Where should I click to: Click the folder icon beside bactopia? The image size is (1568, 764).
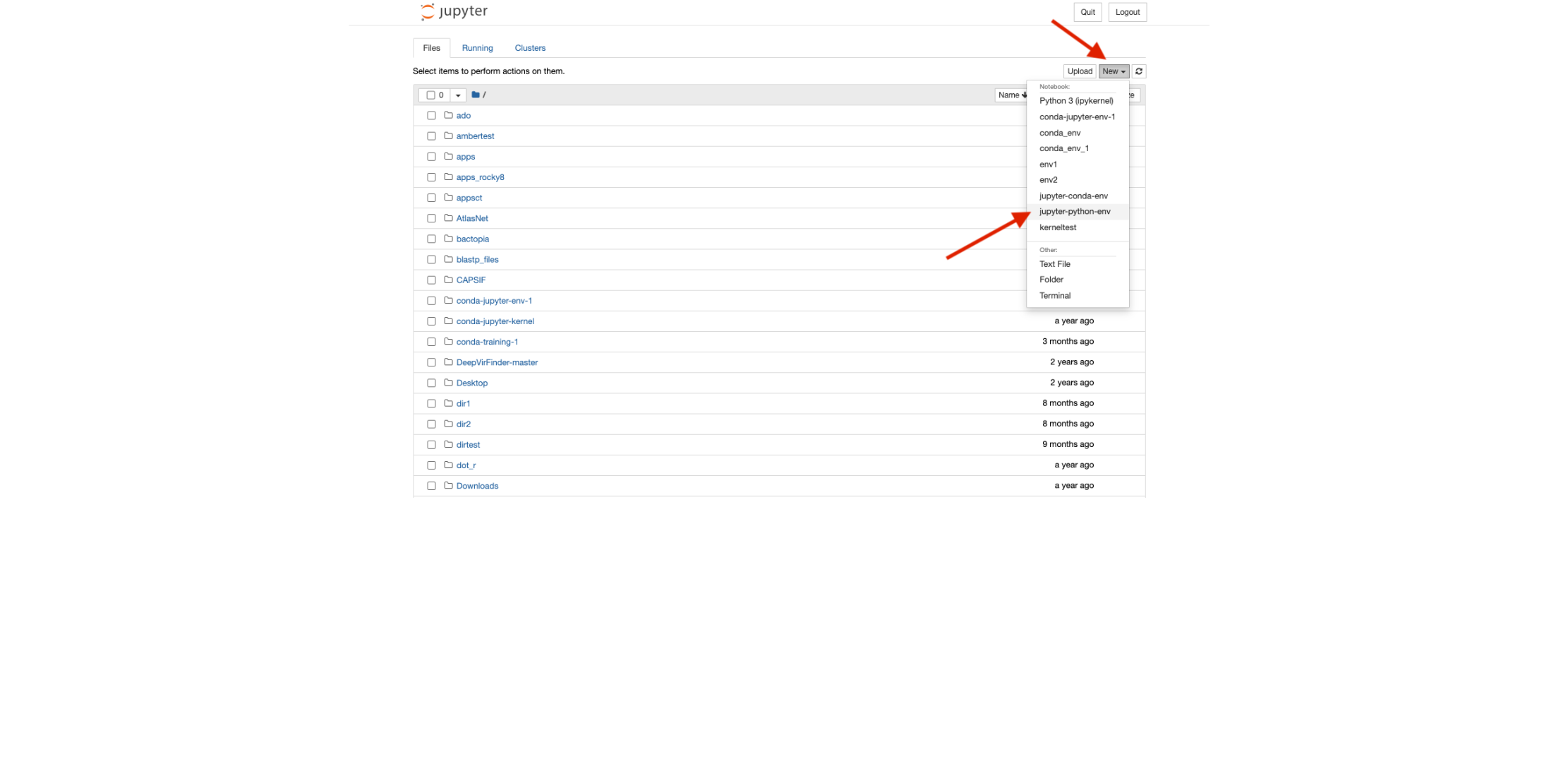[x=449, y=239]
